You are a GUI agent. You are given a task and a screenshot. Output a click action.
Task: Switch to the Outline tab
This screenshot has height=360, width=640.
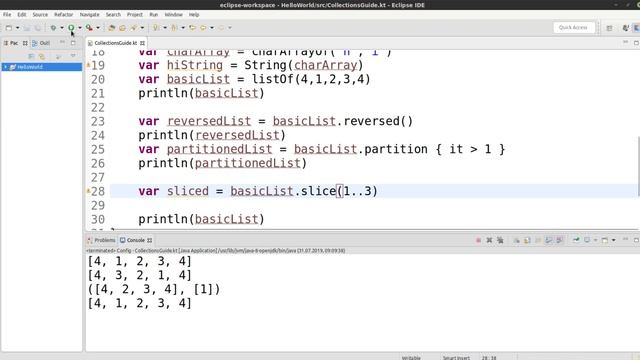tap(41, 43)
